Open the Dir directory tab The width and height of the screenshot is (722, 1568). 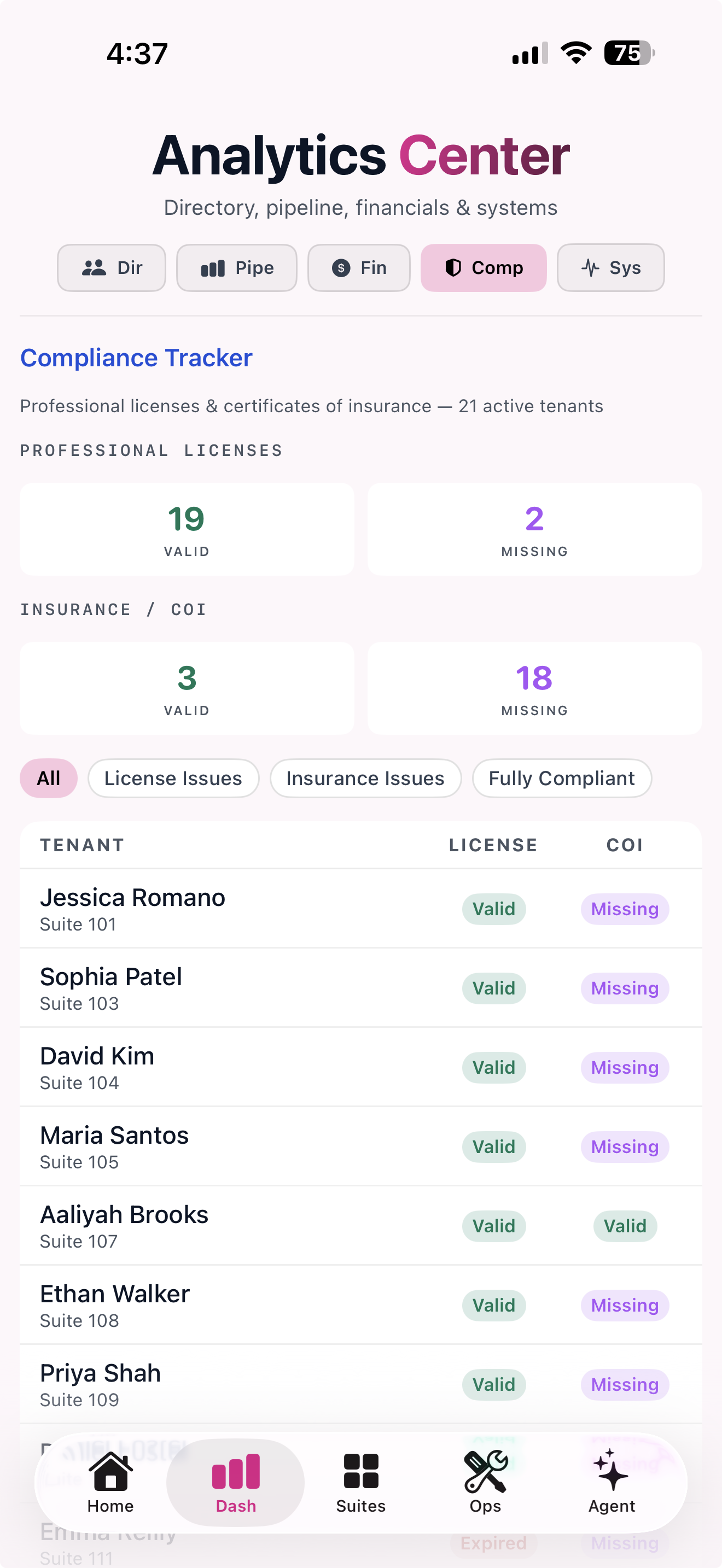[x=112, y=268]
